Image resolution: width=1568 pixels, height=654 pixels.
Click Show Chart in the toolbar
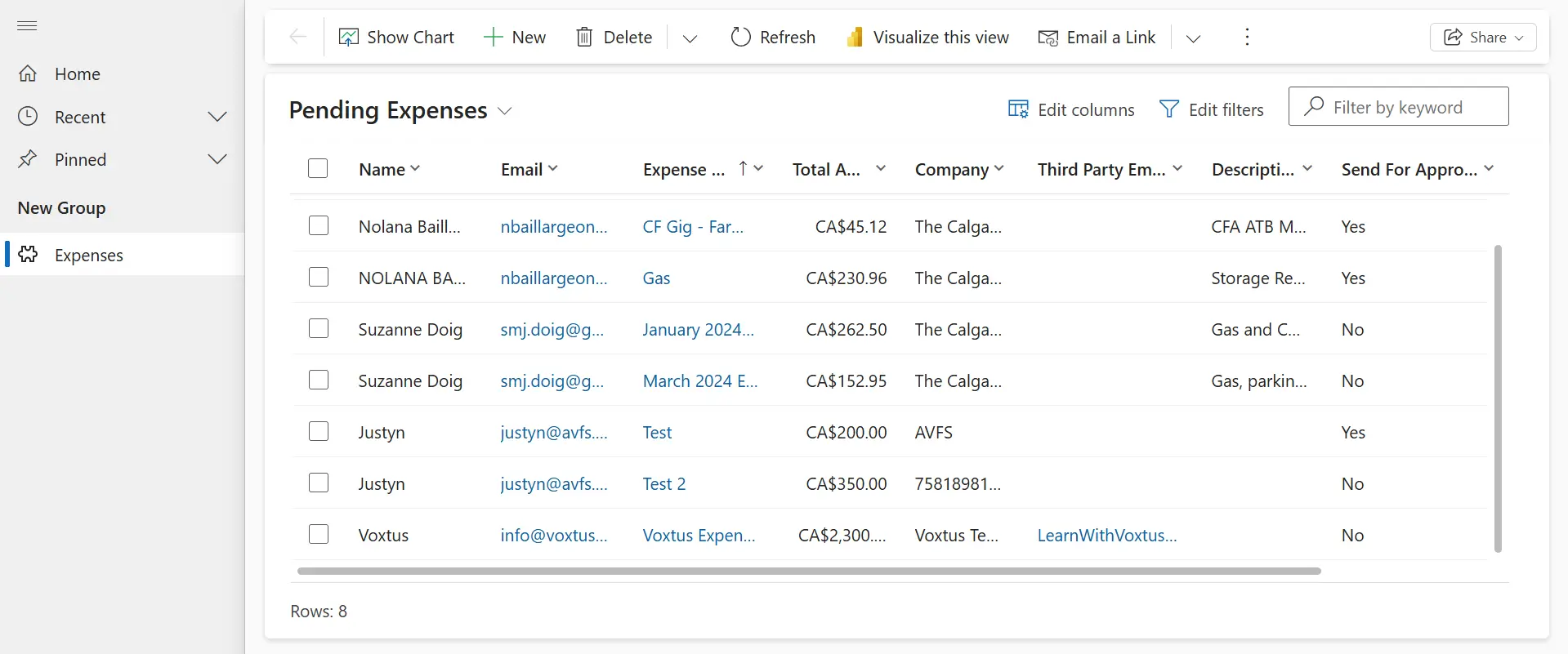click(396, 38)
